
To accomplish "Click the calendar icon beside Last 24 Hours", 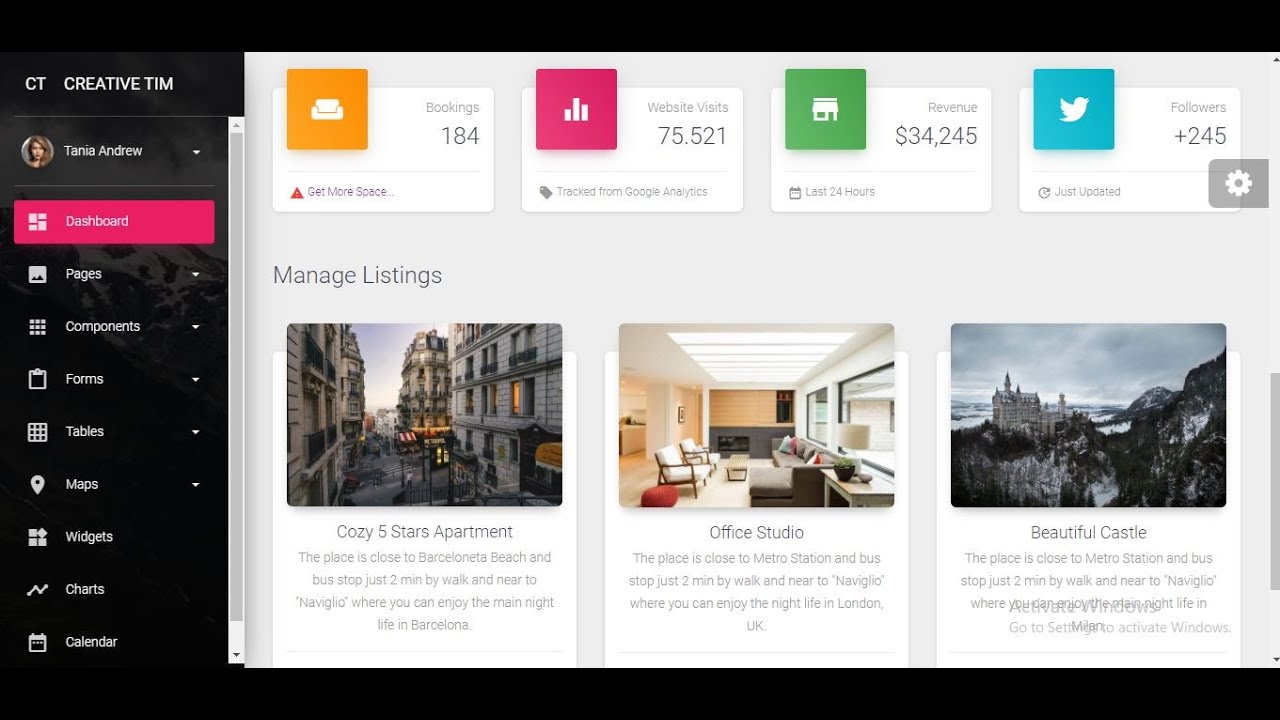I will pyautogui.click(x=795, y=192).
